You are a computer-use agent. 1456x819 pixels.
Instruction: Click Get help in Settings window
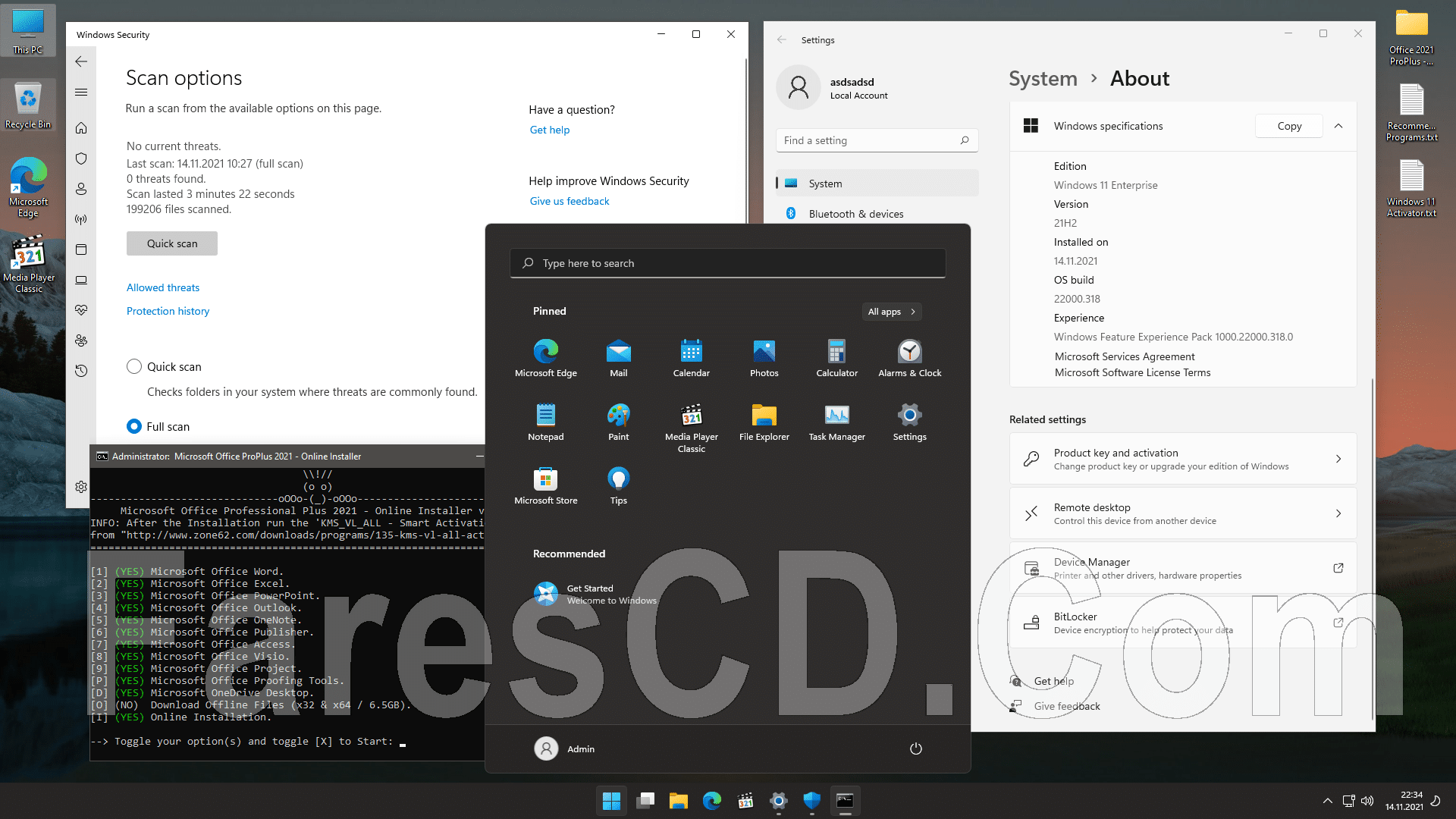point(1054,681)
